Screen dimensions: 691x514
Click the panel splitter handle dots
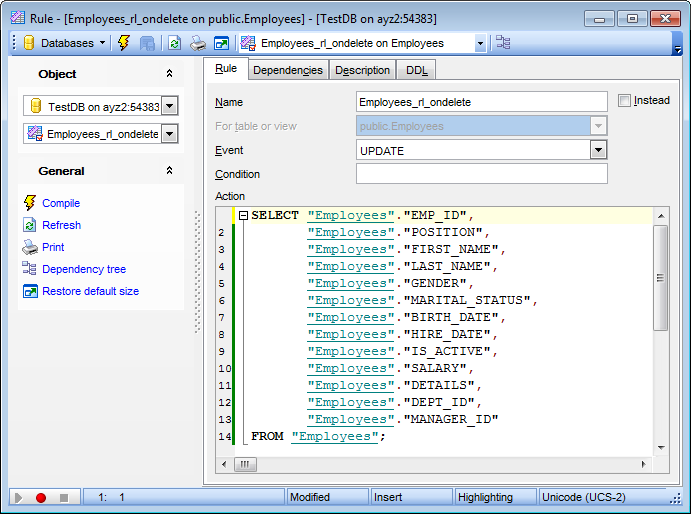197,272
